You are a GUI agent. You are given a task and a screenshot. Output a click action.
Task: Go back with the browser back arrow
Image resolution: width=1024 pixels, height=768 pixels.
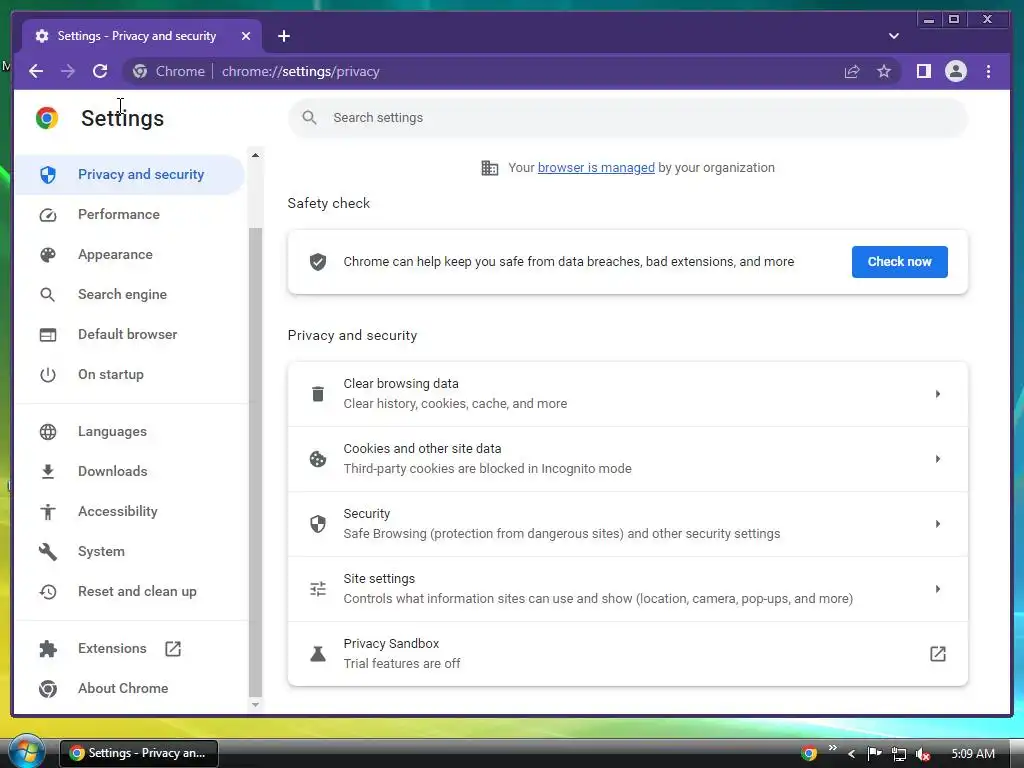tap(36, 71)
